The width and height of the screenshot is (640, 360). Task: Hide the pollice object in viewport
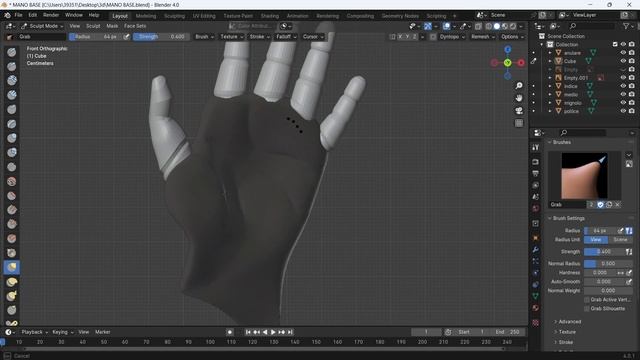pyautogui.click(x=623, y=111)
